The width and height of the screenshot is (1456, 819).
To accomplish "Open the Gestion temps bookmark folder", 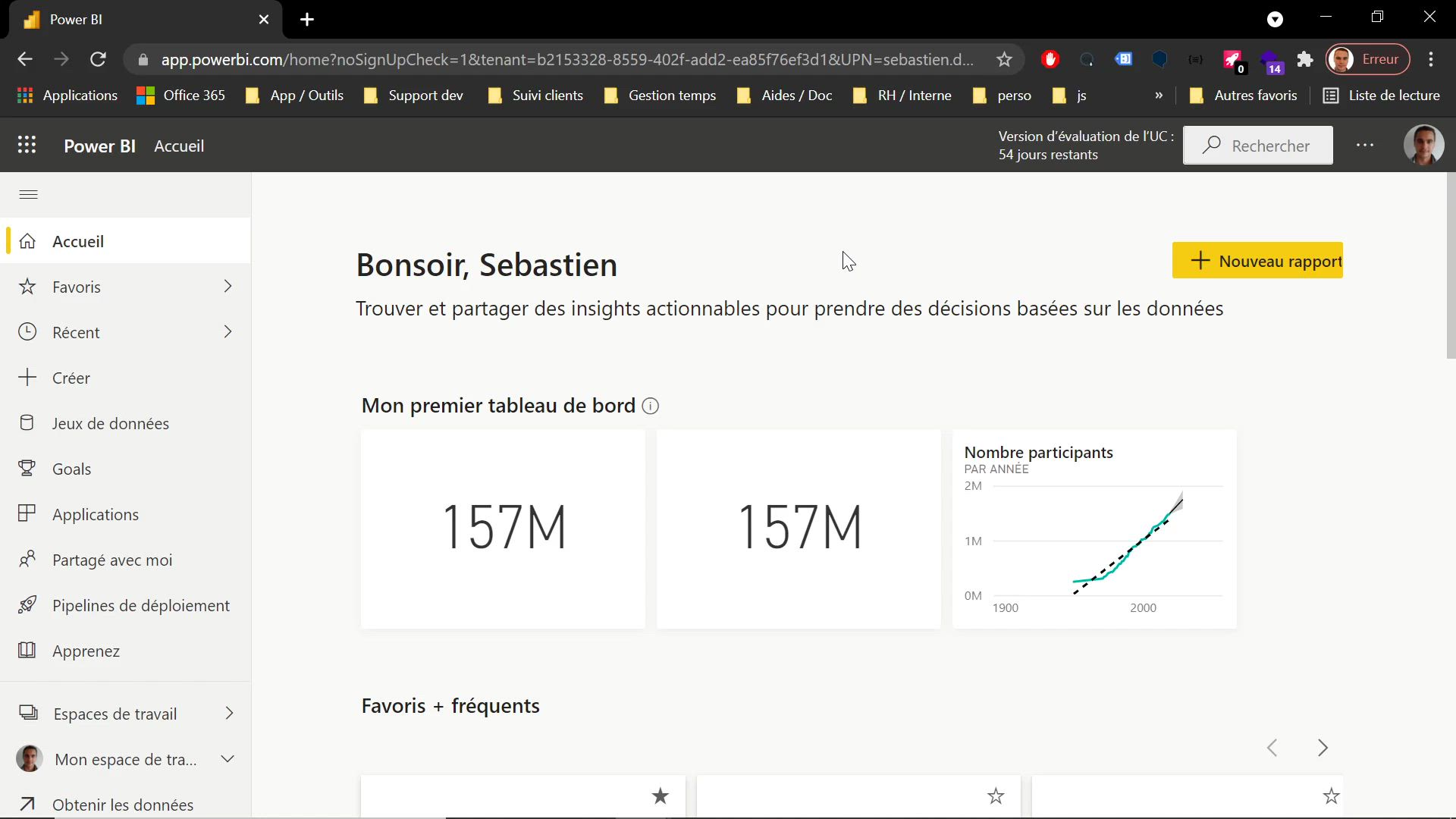I will [x=660, y=96].
